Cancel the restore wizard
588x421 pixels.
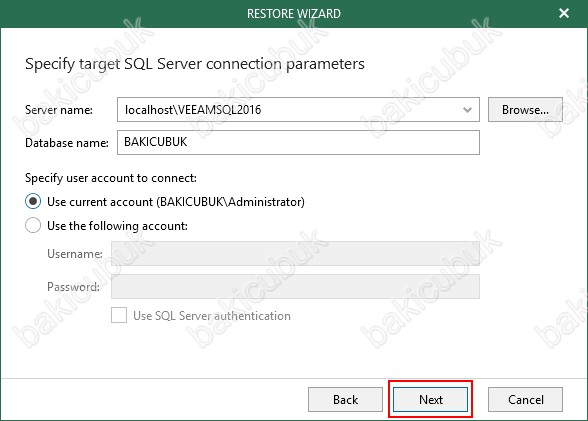coord(525,400)
